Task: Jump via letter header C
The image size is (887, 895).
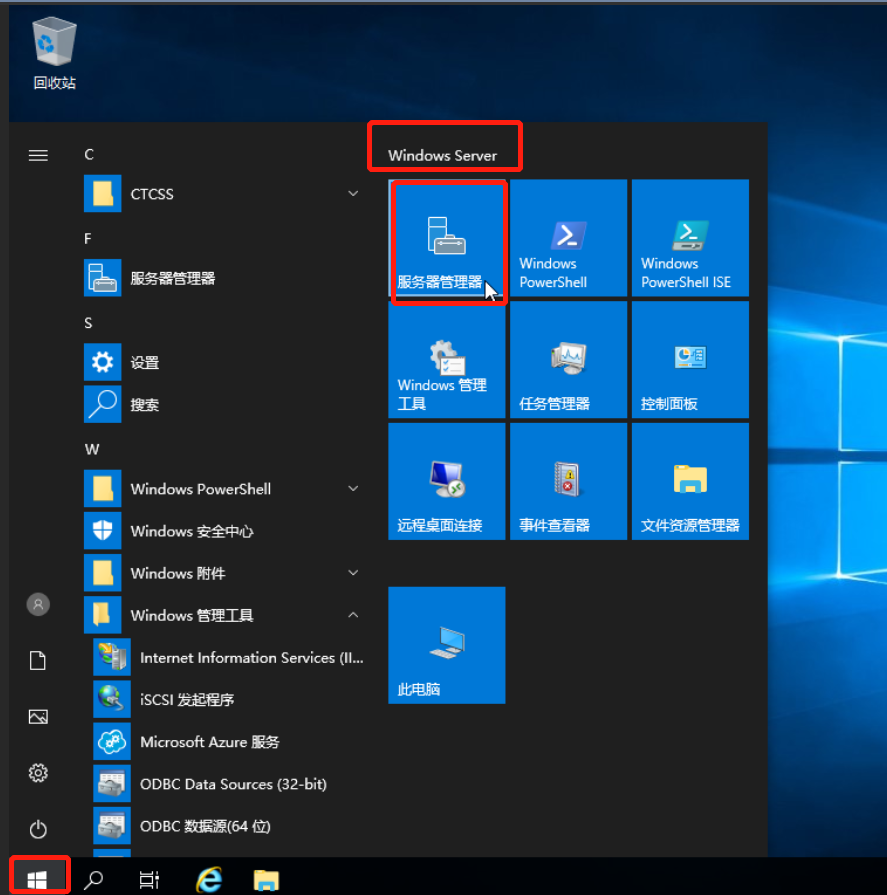Action: pyautogui.click(x=89, y=155)
